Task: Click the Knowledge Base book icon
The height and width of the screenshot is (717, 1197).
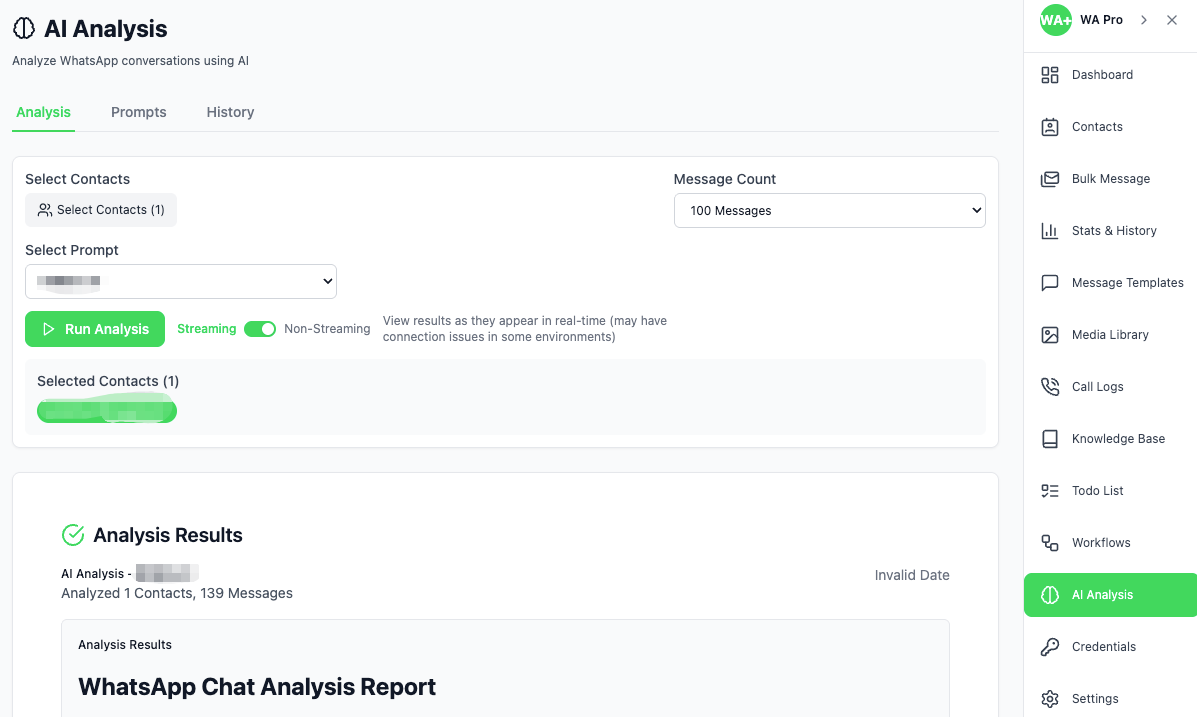Action: coord(1050,438)
